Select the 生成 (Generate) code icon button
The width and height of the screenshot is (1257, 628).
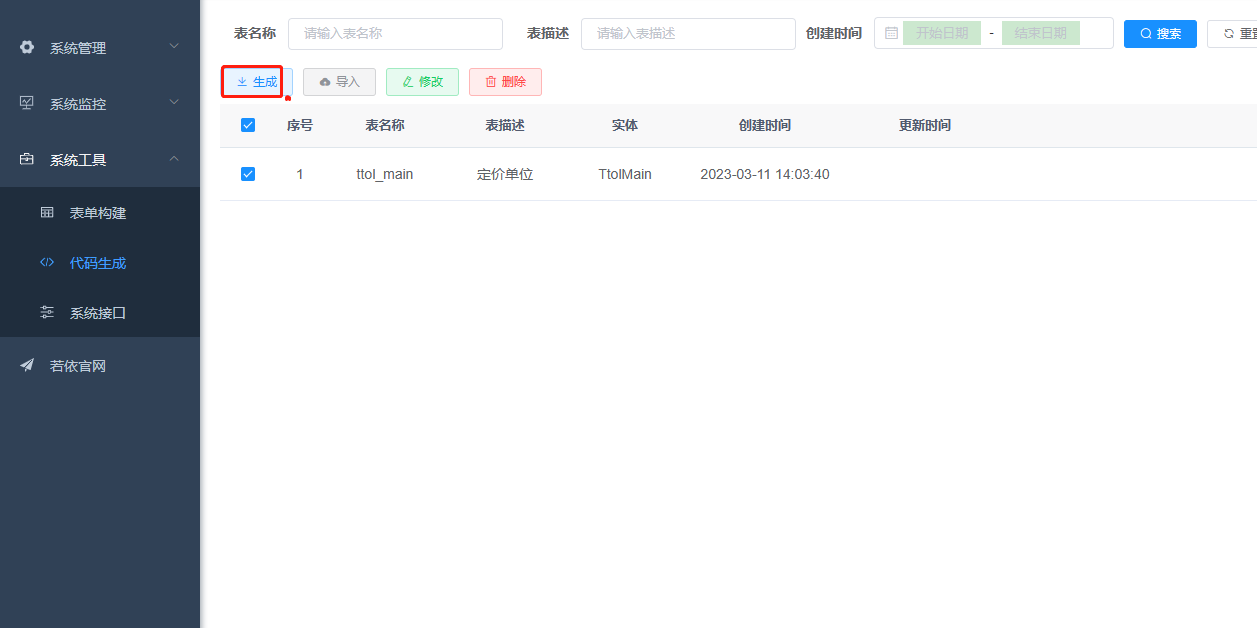(x=252, y=81)
